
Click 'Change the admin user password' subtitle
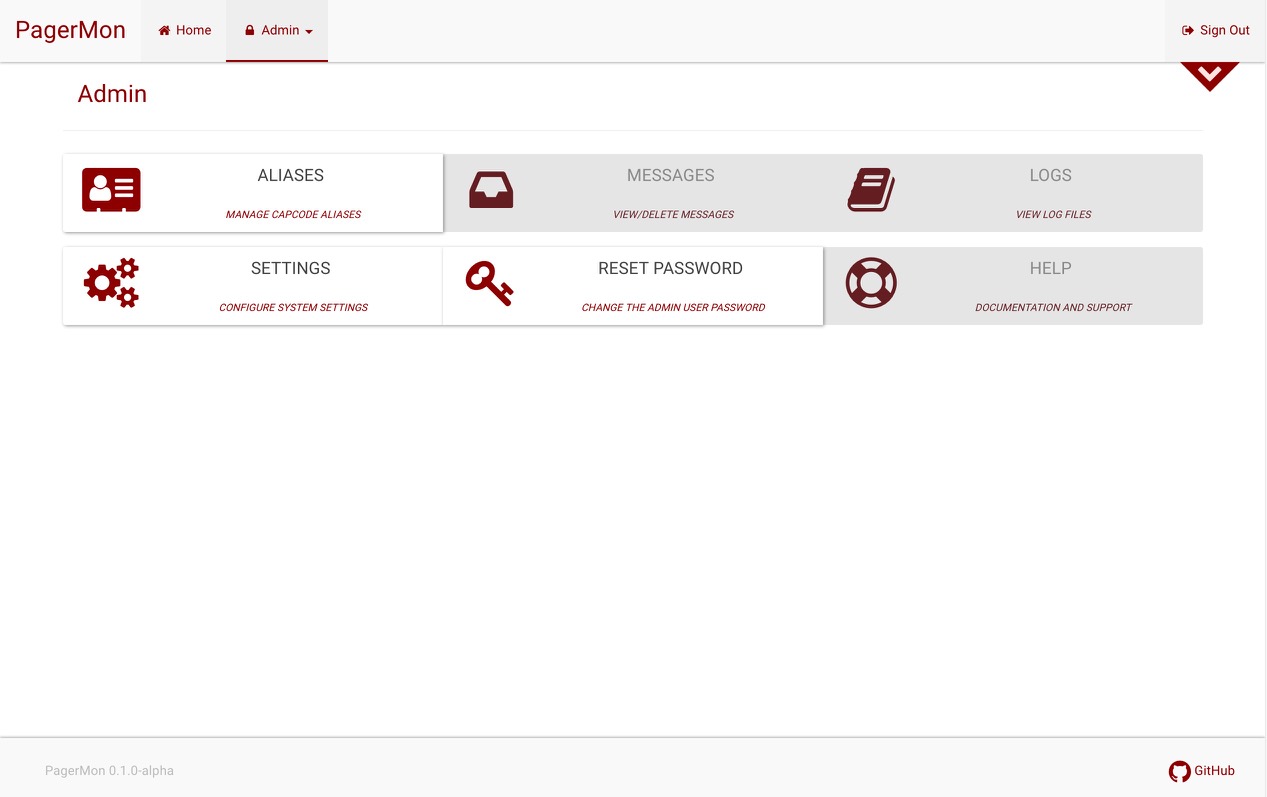pos(673,307)
